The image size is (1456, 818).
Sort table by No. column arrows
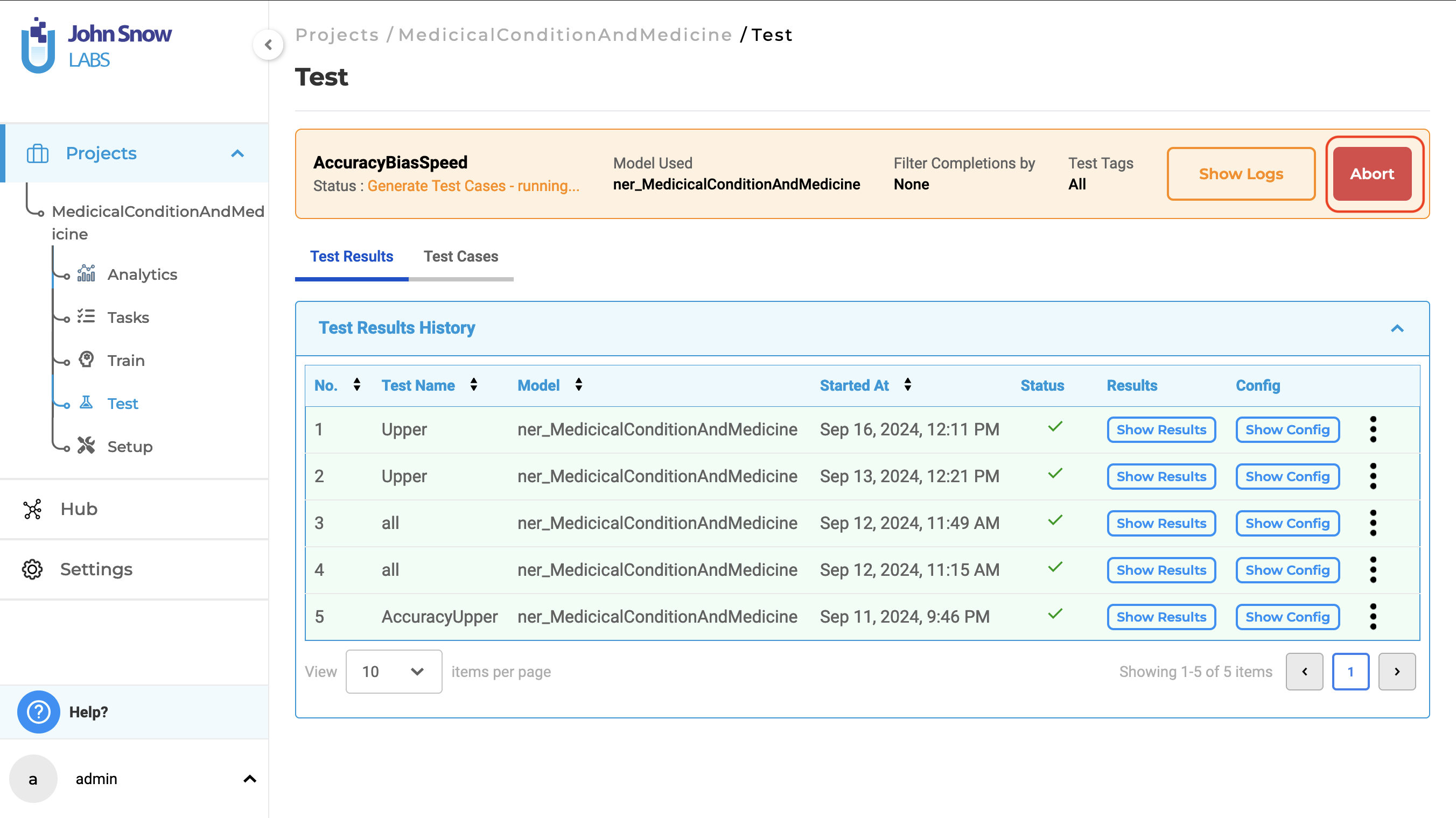[x=356, y=385]
